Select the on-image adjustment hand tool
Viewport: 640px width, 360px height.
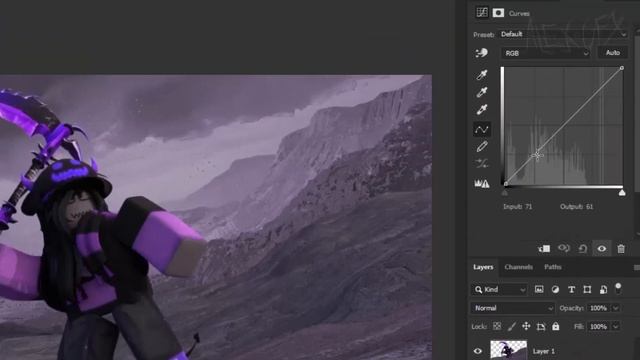(482, 53)
